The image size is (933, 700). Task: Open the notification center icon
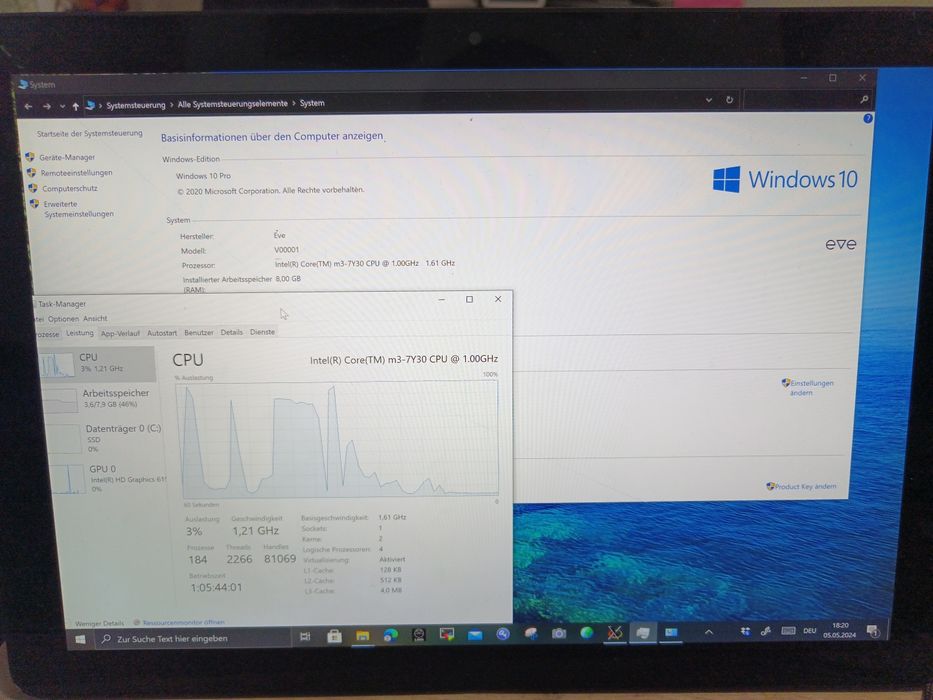(872, 630)
